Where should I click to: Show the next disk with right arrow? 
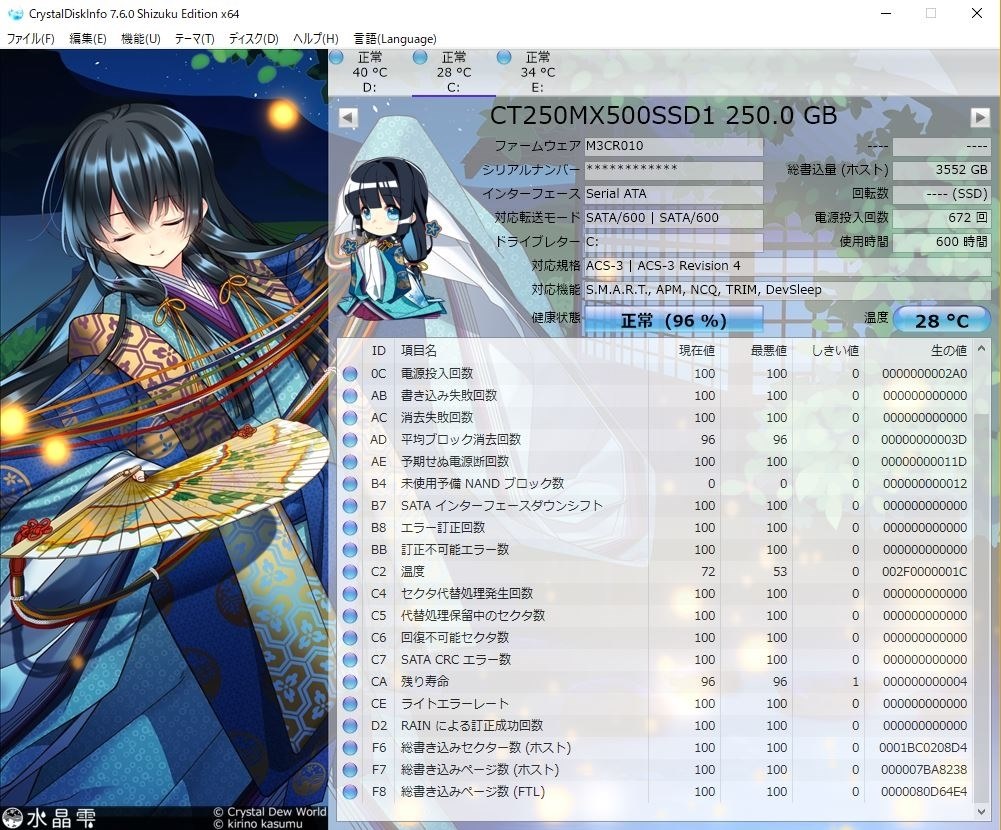(x=980, y=117)
